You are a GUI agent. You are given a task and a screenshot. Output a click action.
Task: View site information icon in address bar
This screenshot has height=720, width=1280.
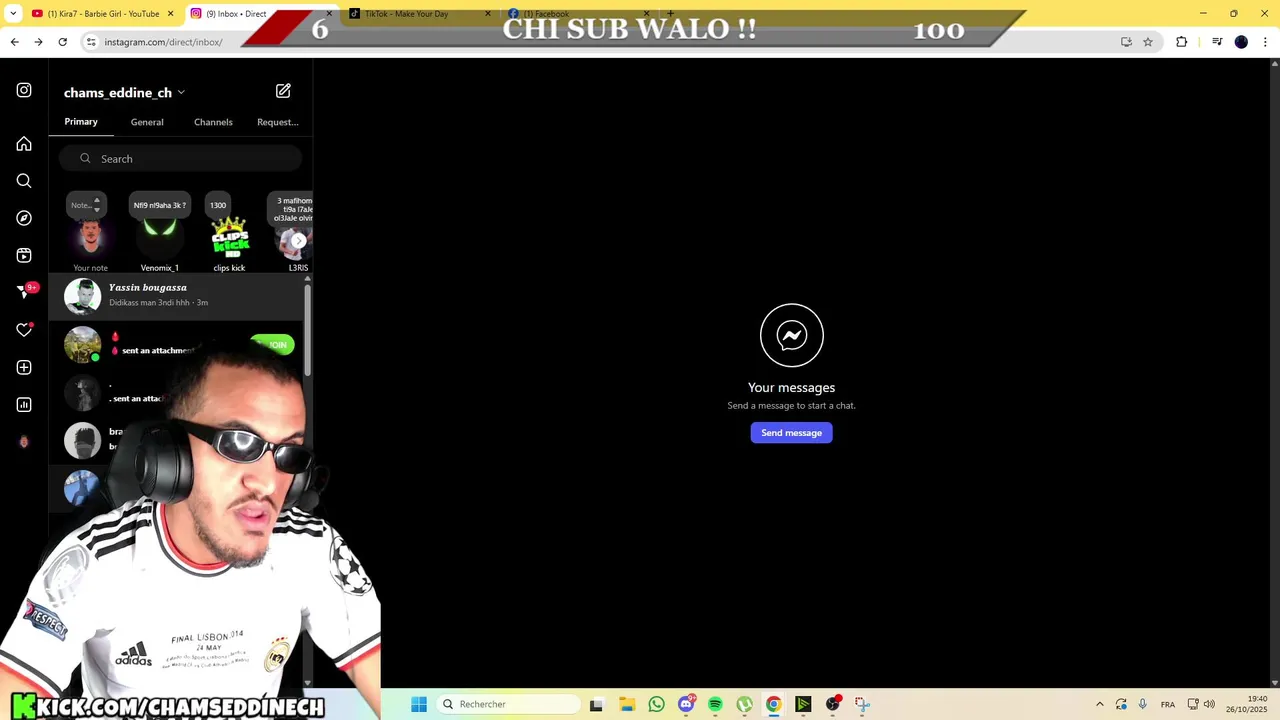91,42
